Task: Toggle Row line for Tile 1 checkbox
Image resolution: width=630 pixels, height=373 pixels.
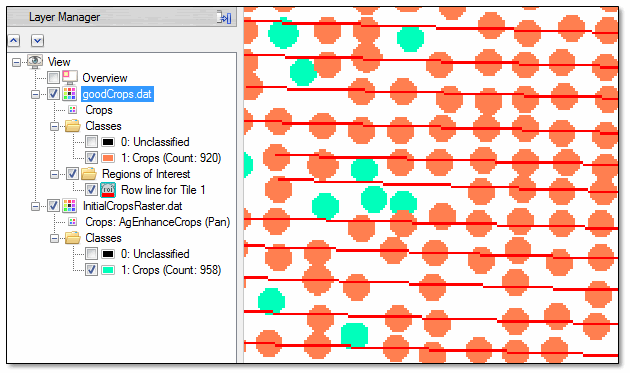Action: (91, 189)
